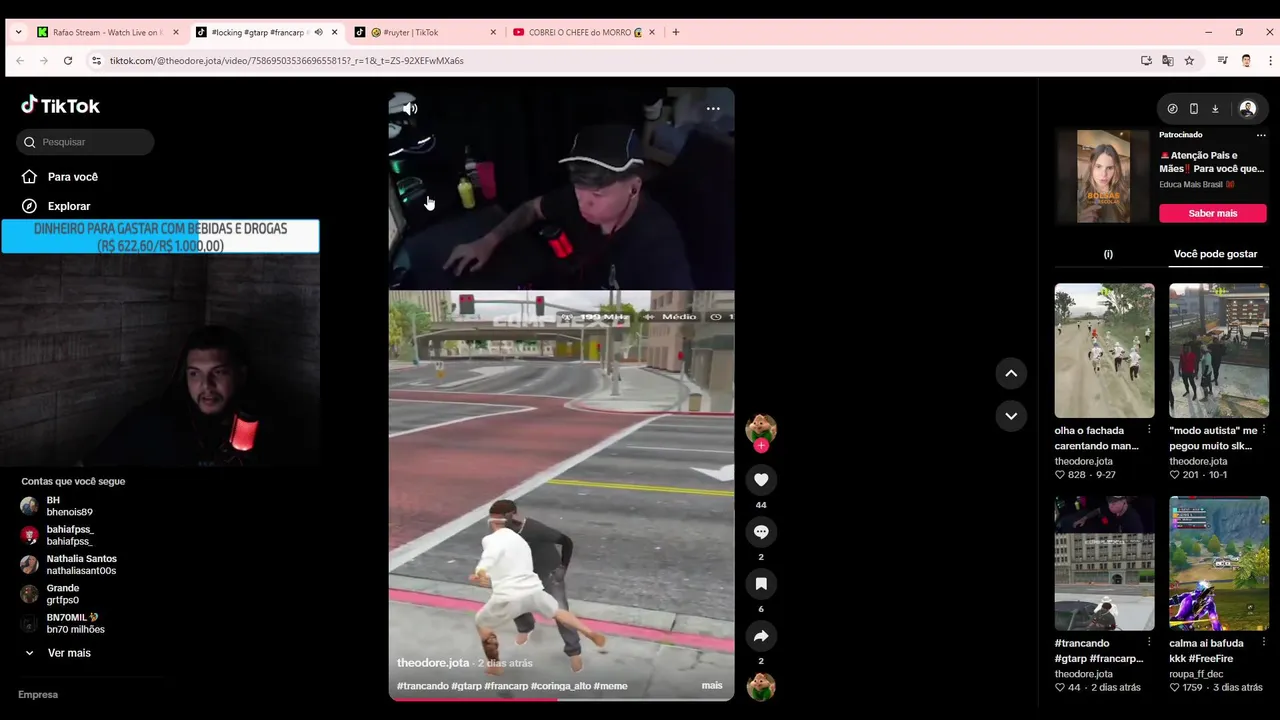Open the Chrome profile avatar
The image size is (1280, 720).
[x=1246, y=61]
